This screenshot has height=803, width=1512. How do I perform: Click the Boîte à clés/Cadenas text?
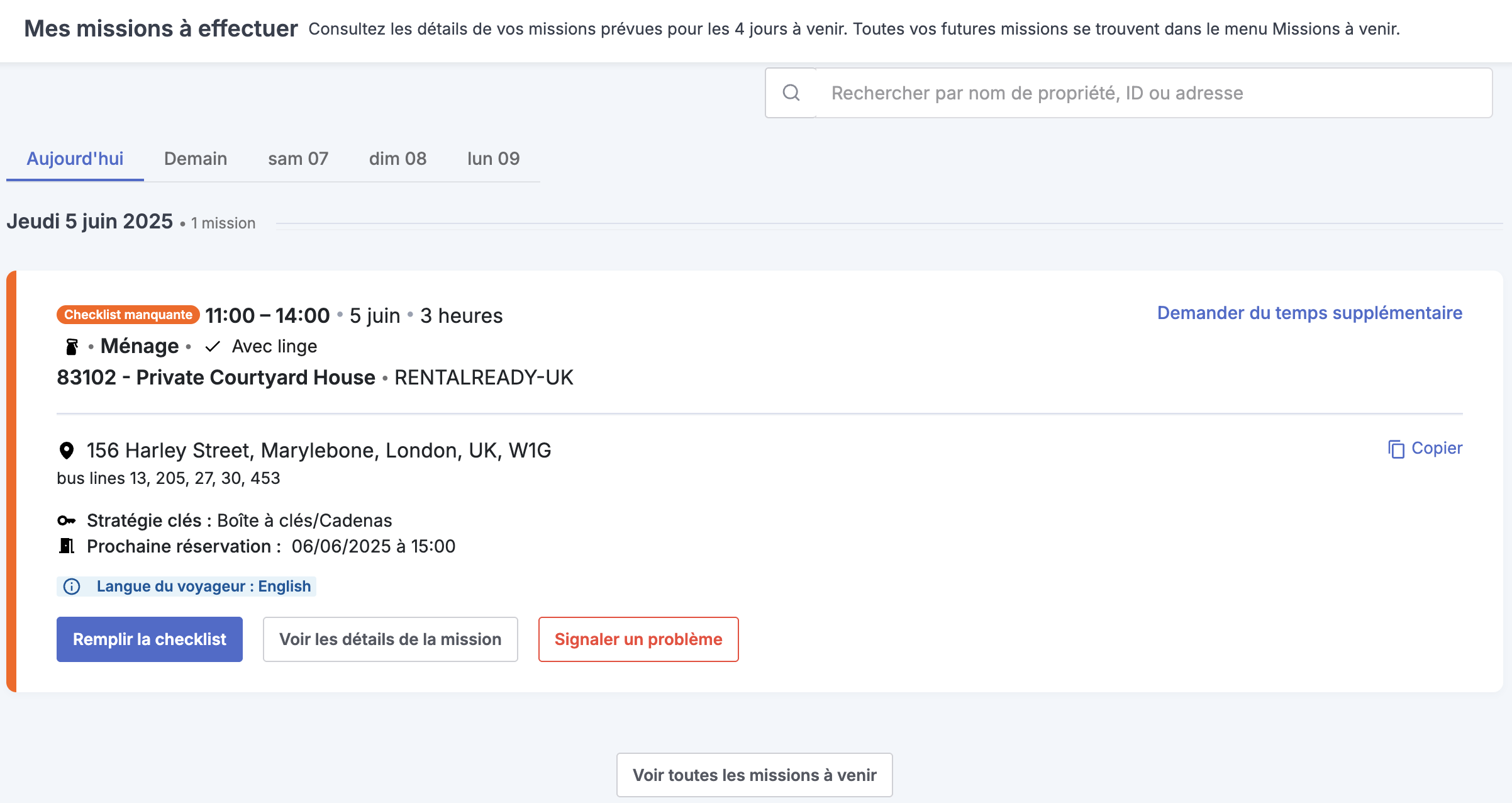(x=304, y=520)
